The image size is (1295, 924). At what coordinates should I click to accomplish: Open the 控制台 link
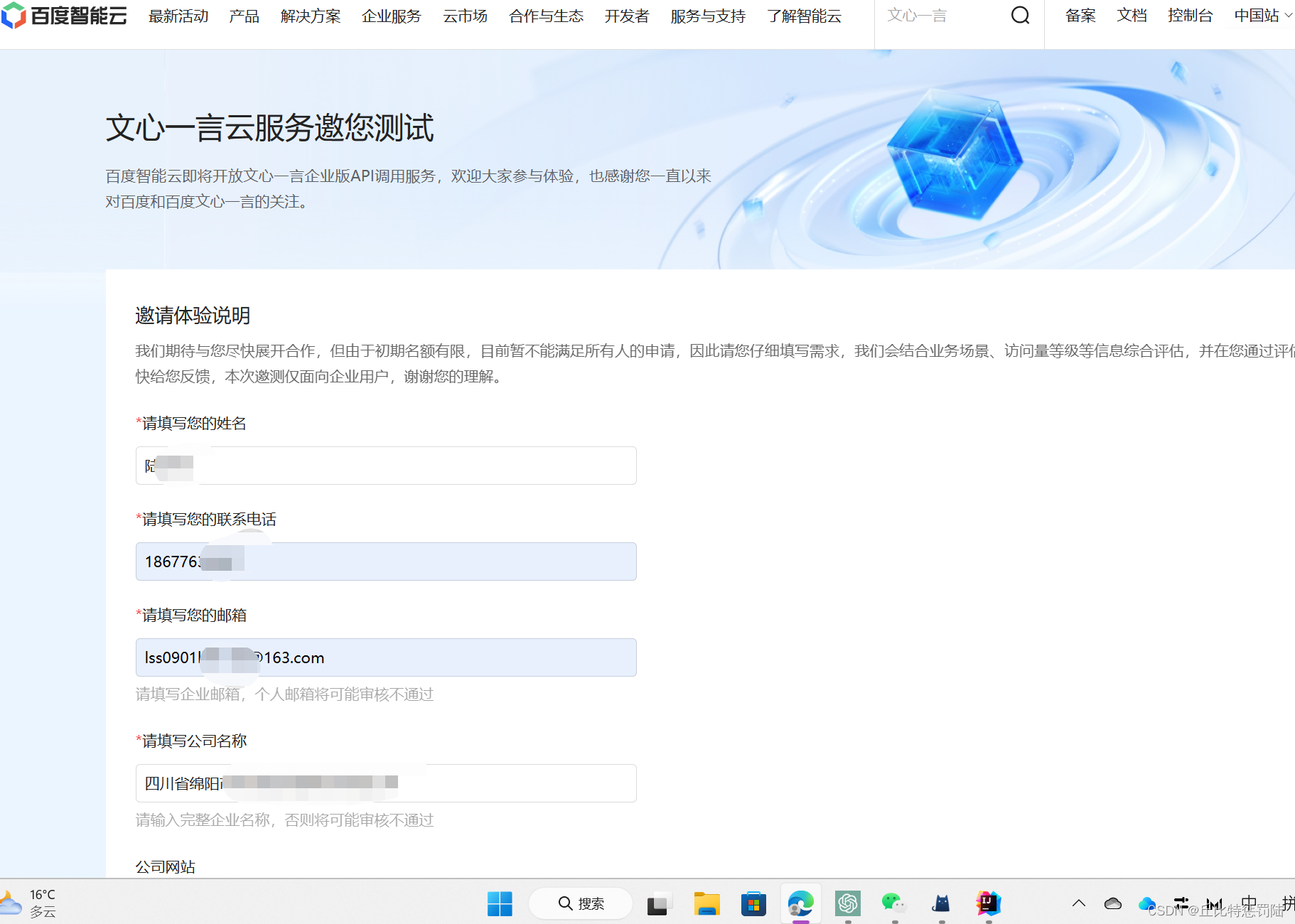tap(1191, 16)
